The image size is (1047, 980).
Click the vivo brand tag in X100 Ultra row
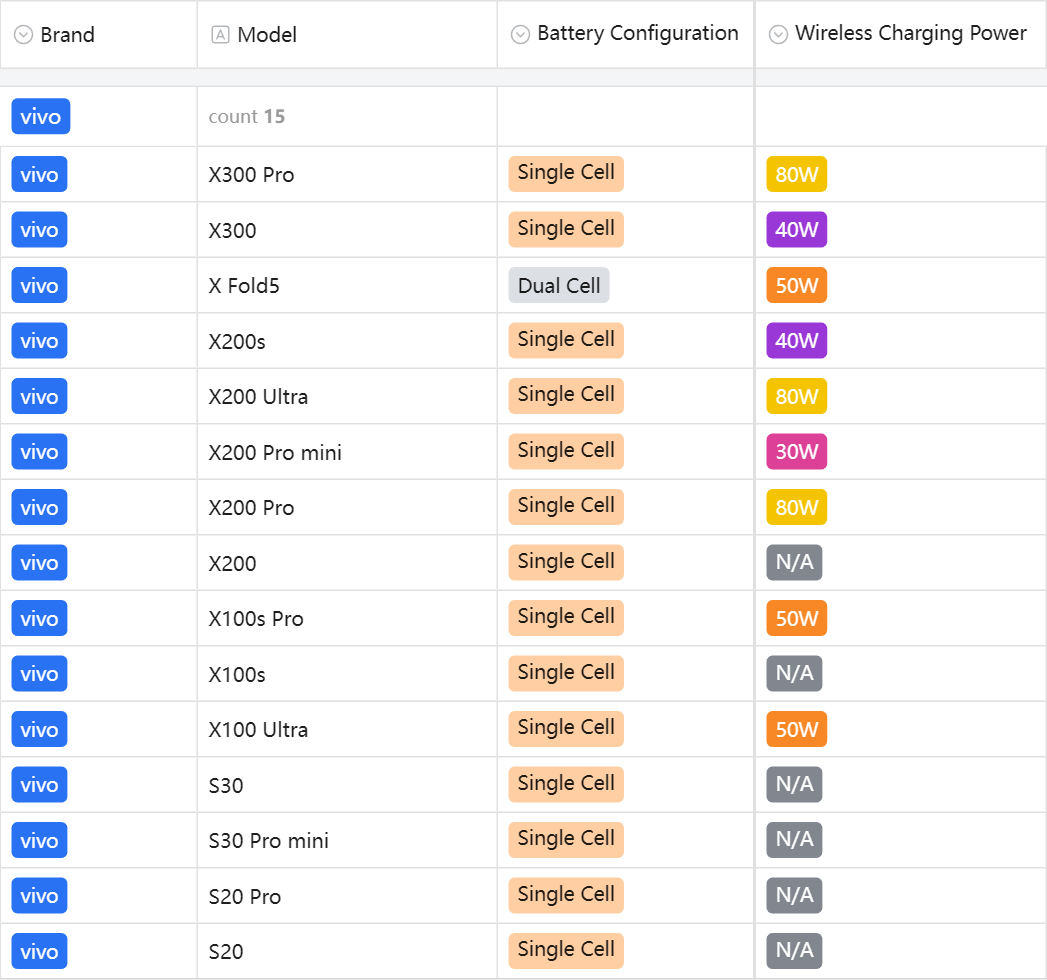(39, 729)
